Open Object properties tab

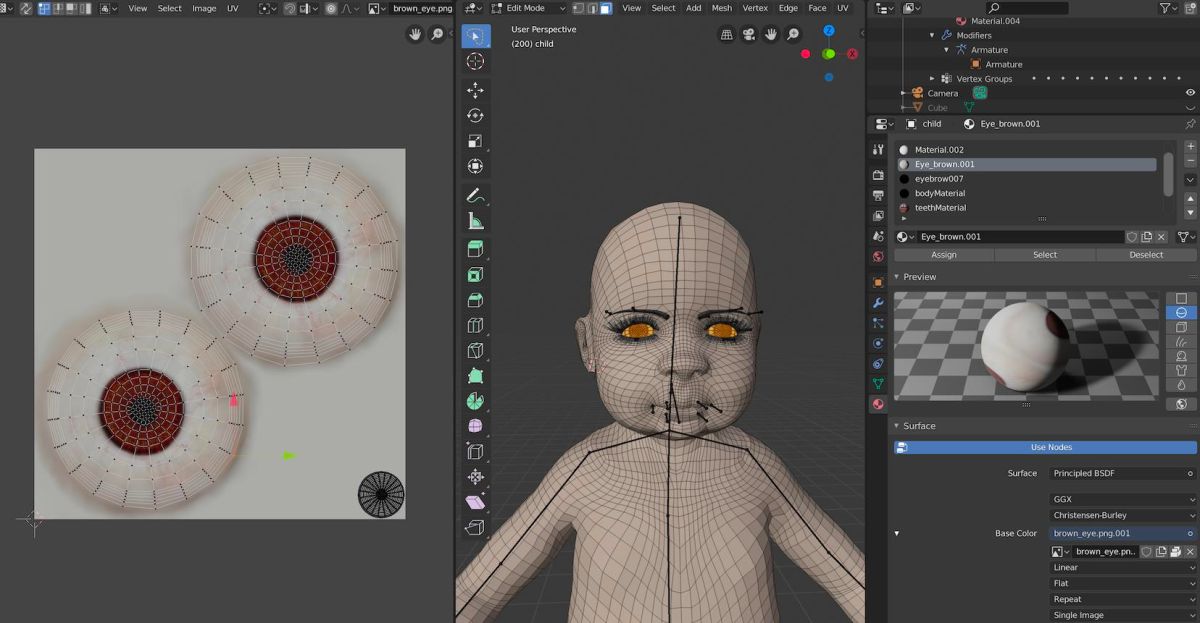click(878, 282)
